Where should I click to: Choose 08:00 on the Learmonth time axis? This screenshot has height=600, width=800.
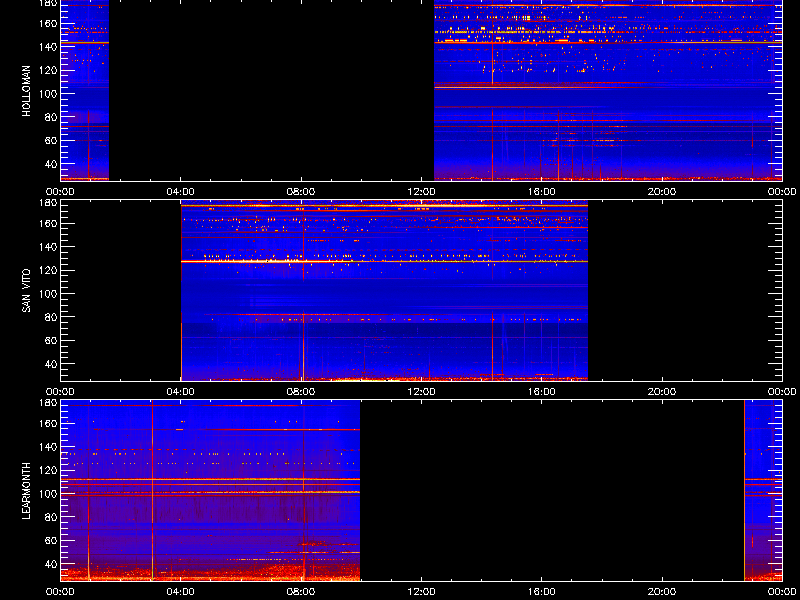tap(301, 592)
